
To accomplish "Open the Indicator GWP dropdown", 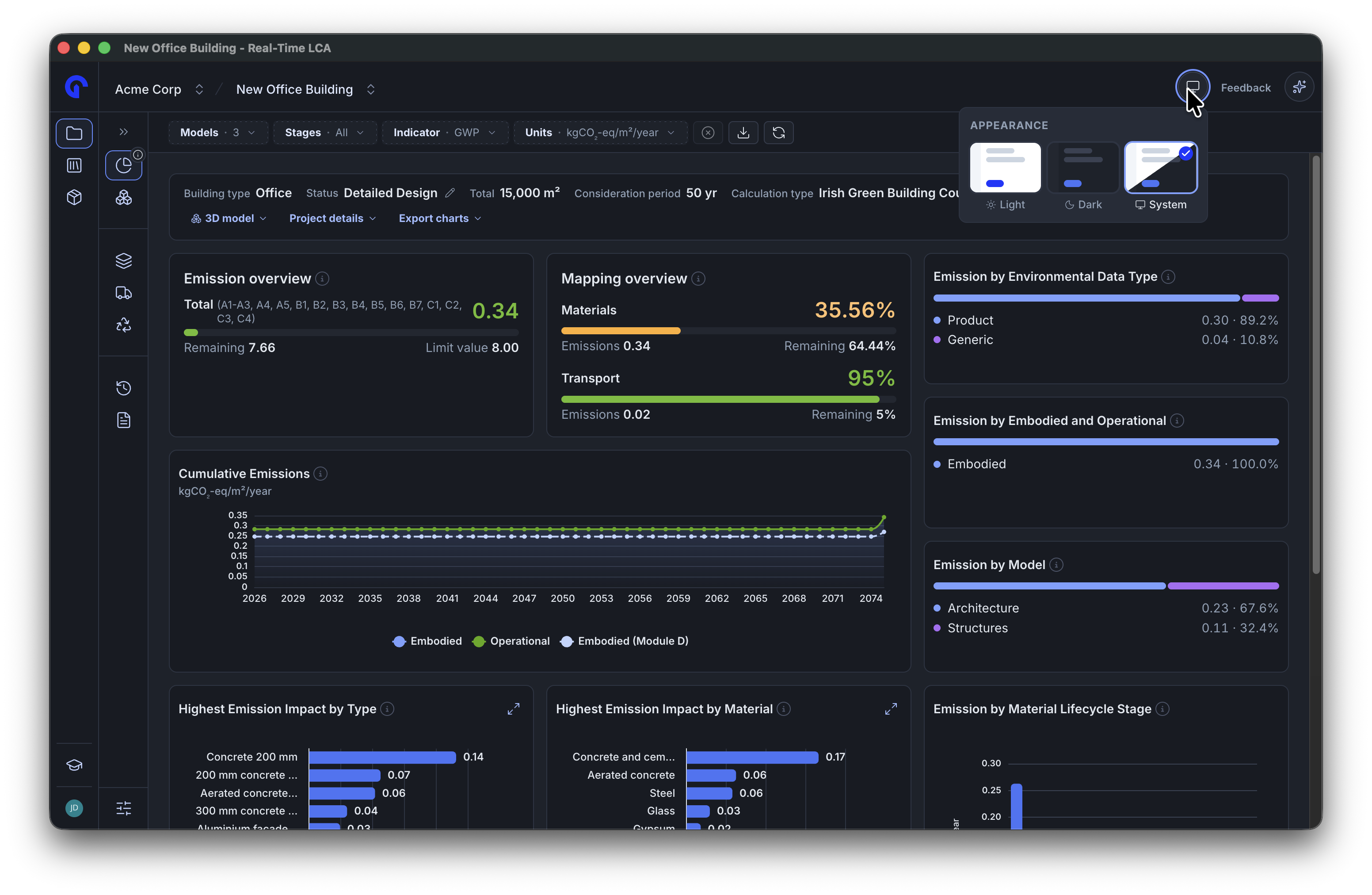I will [x=445, y=133].
